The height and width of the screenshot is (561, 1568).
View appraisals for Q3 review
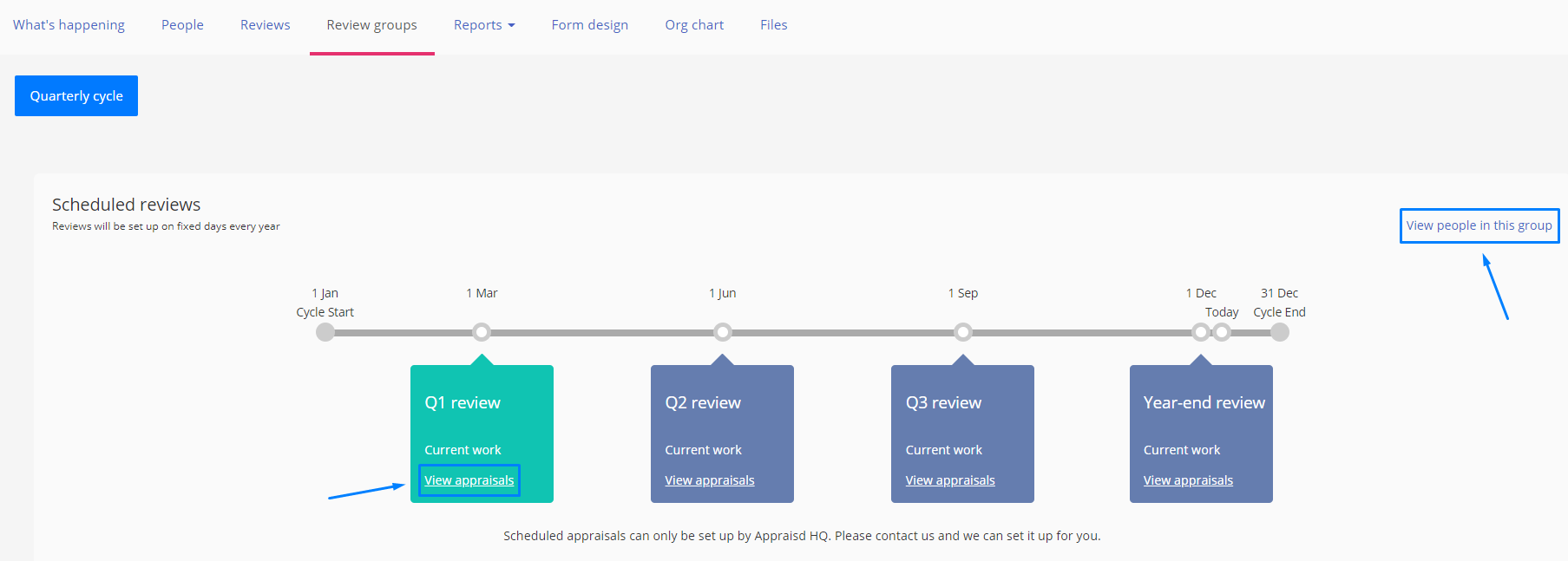(949, 480)
